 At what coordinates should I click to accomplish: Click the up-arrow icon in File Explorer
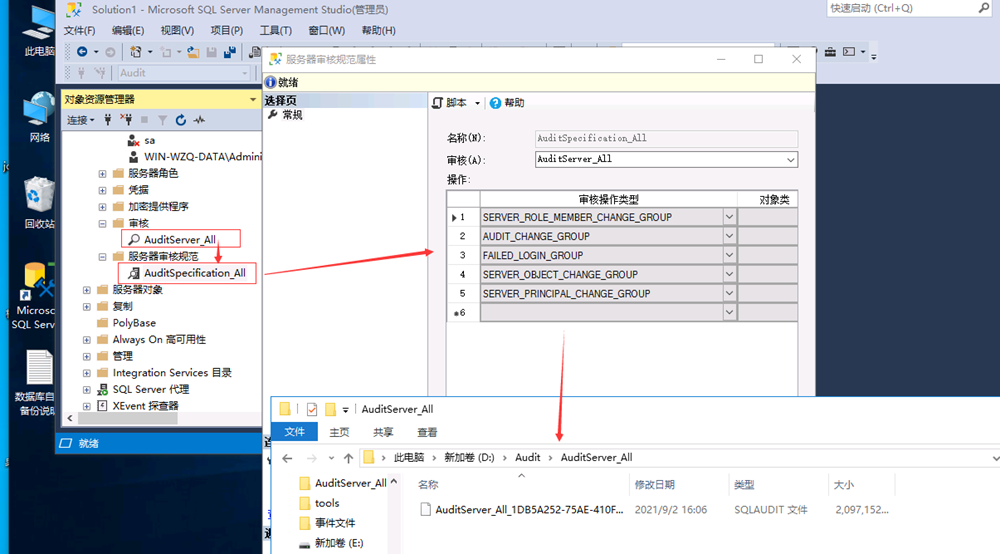(348, 458)
